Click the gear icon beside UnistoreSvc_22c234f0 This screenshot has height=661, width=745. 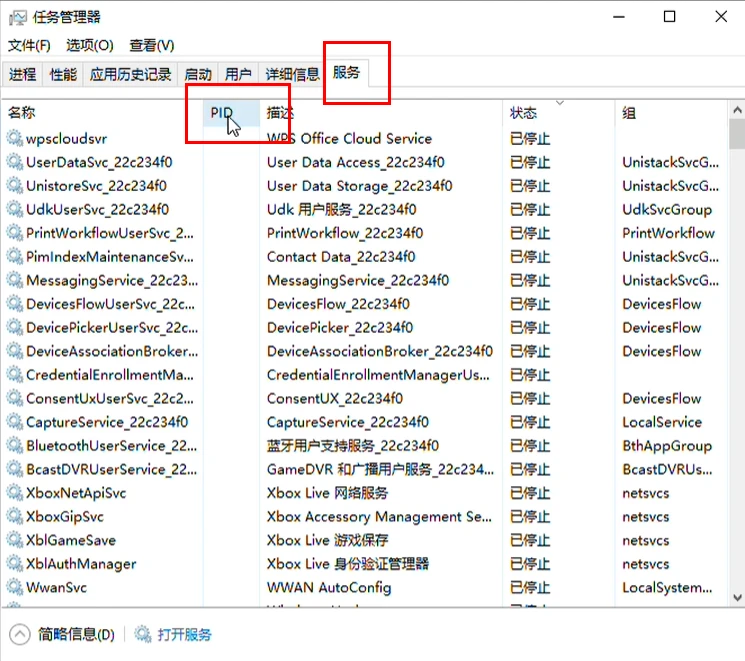coord(14,185)
